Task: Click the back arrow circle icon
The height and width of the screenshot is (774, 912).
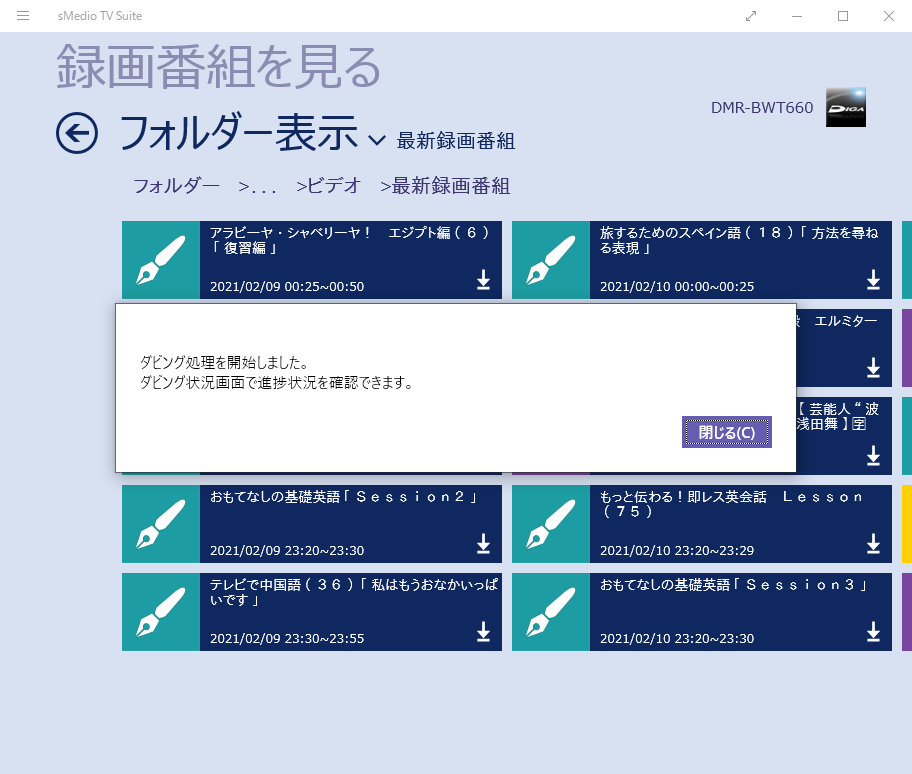Action: click(77, 133)
